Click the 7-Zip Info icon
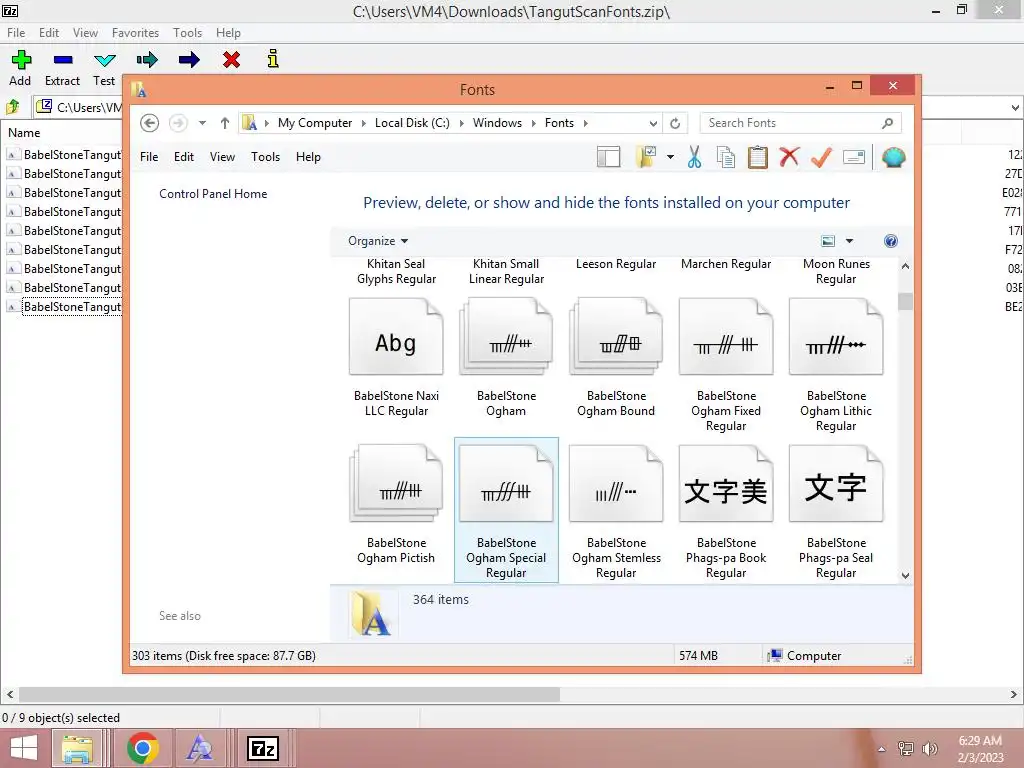Screen dimensions: 1024x768 tap(273, 59)
